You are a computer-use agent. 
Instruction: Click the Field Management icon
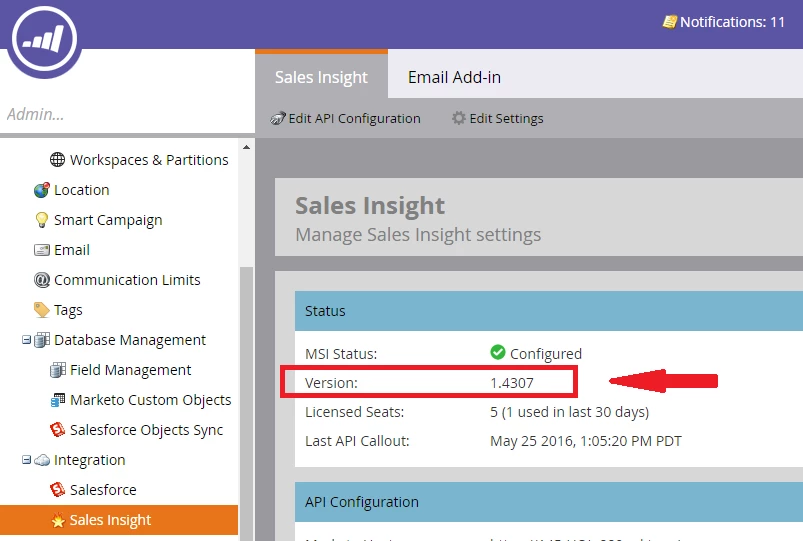coord(57,370)
